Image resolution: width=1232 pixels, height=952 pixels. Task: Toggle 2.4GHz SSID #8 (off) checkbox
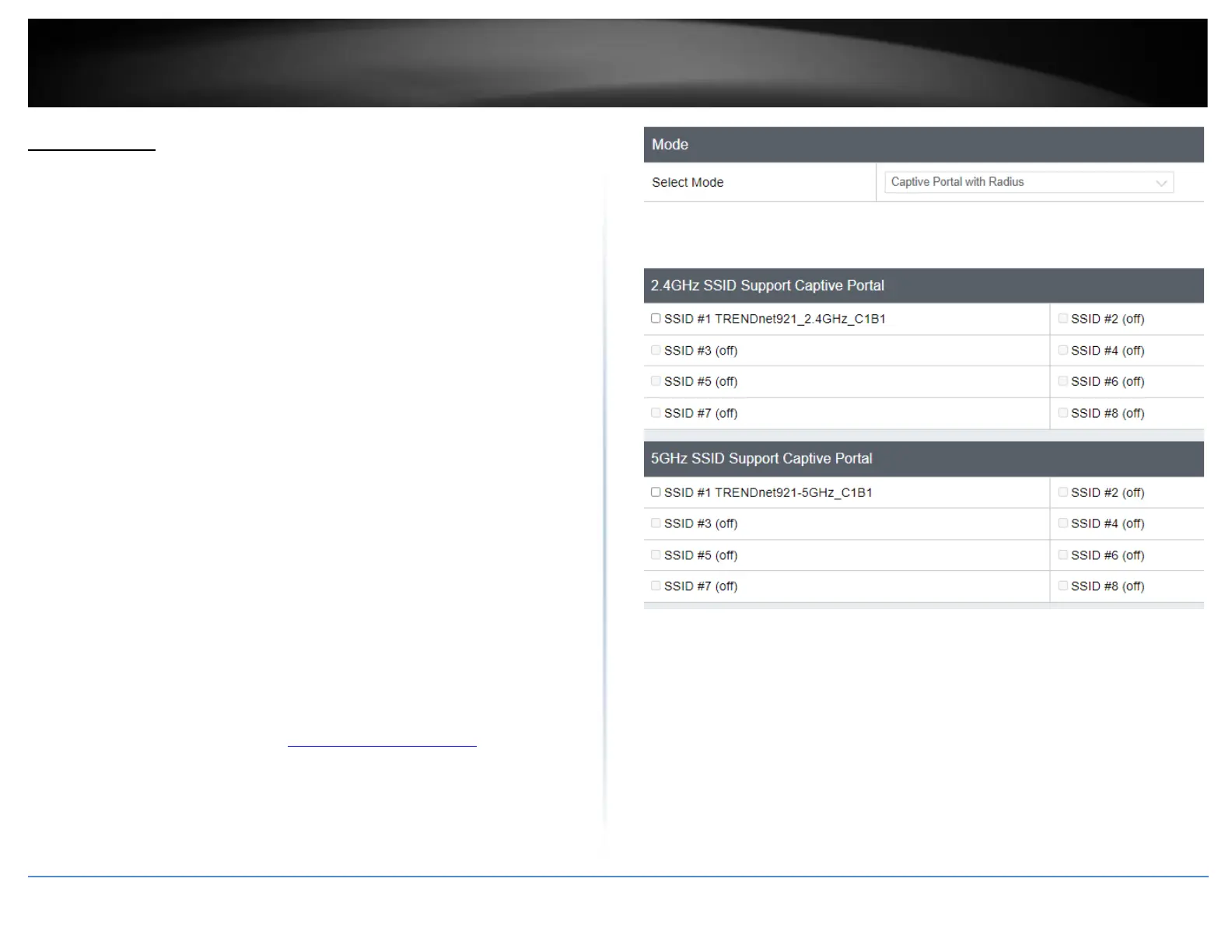pyautogui.click(x=1062, y=413)
